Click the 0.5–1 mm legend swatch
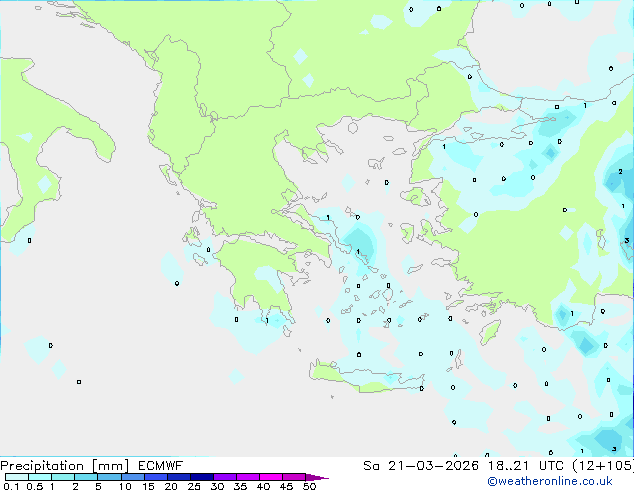 pos(40,477)
